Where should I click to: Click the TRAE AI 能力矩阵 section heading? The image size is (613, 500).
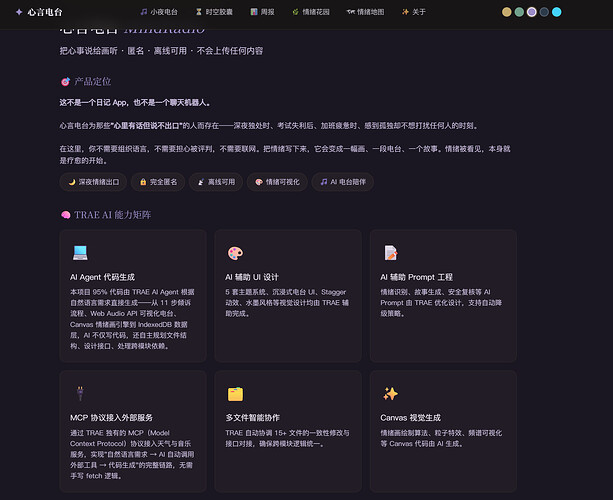(113, 215)
